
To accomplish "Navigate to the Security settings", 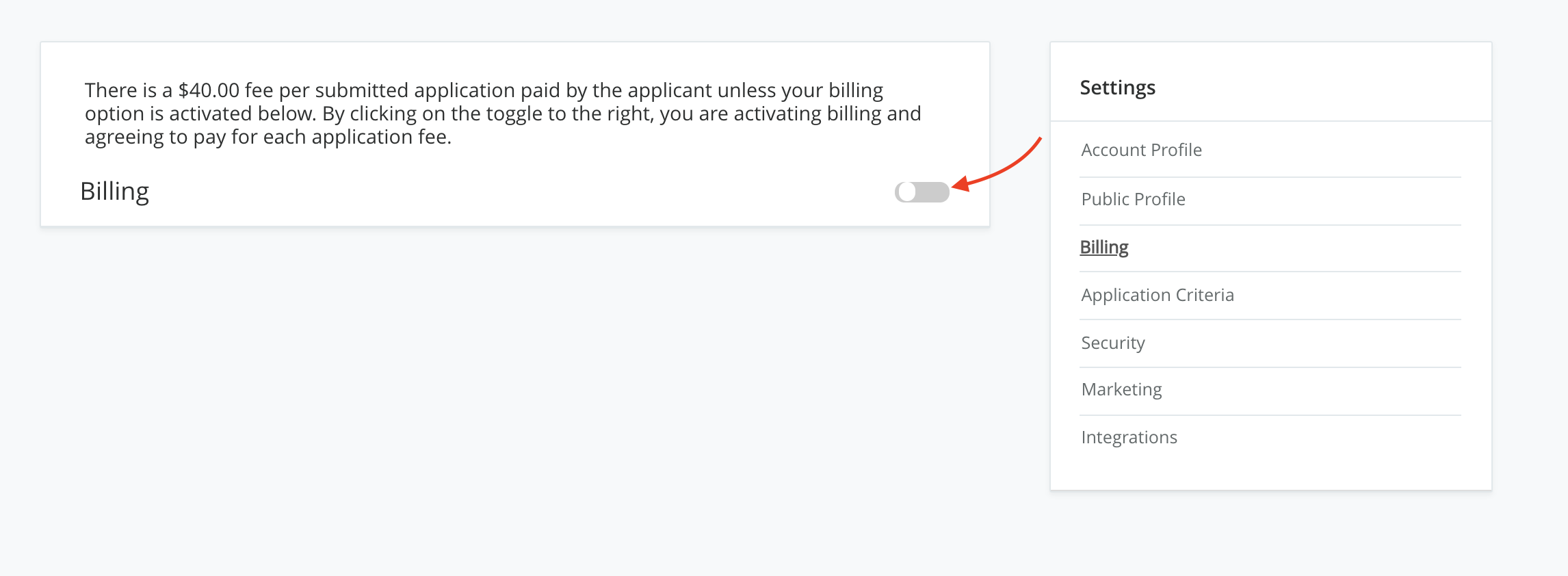I will (1112, 343).
